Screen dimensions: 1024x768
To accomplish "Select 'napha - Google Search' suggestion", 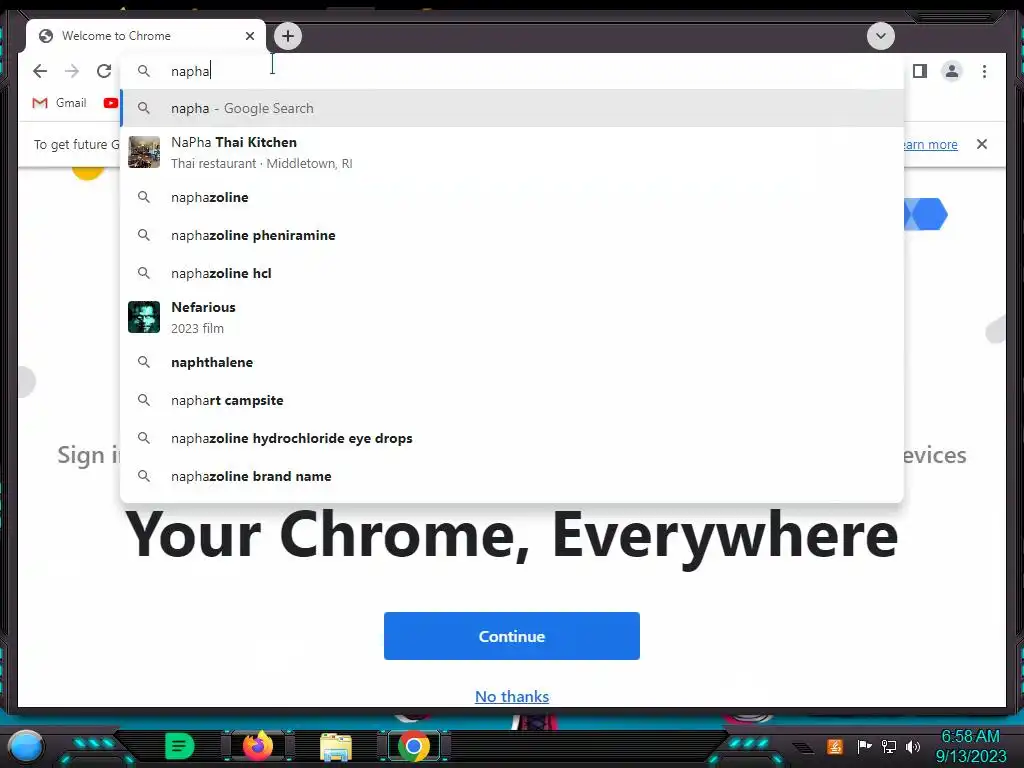I will click(x=512, y=108).
